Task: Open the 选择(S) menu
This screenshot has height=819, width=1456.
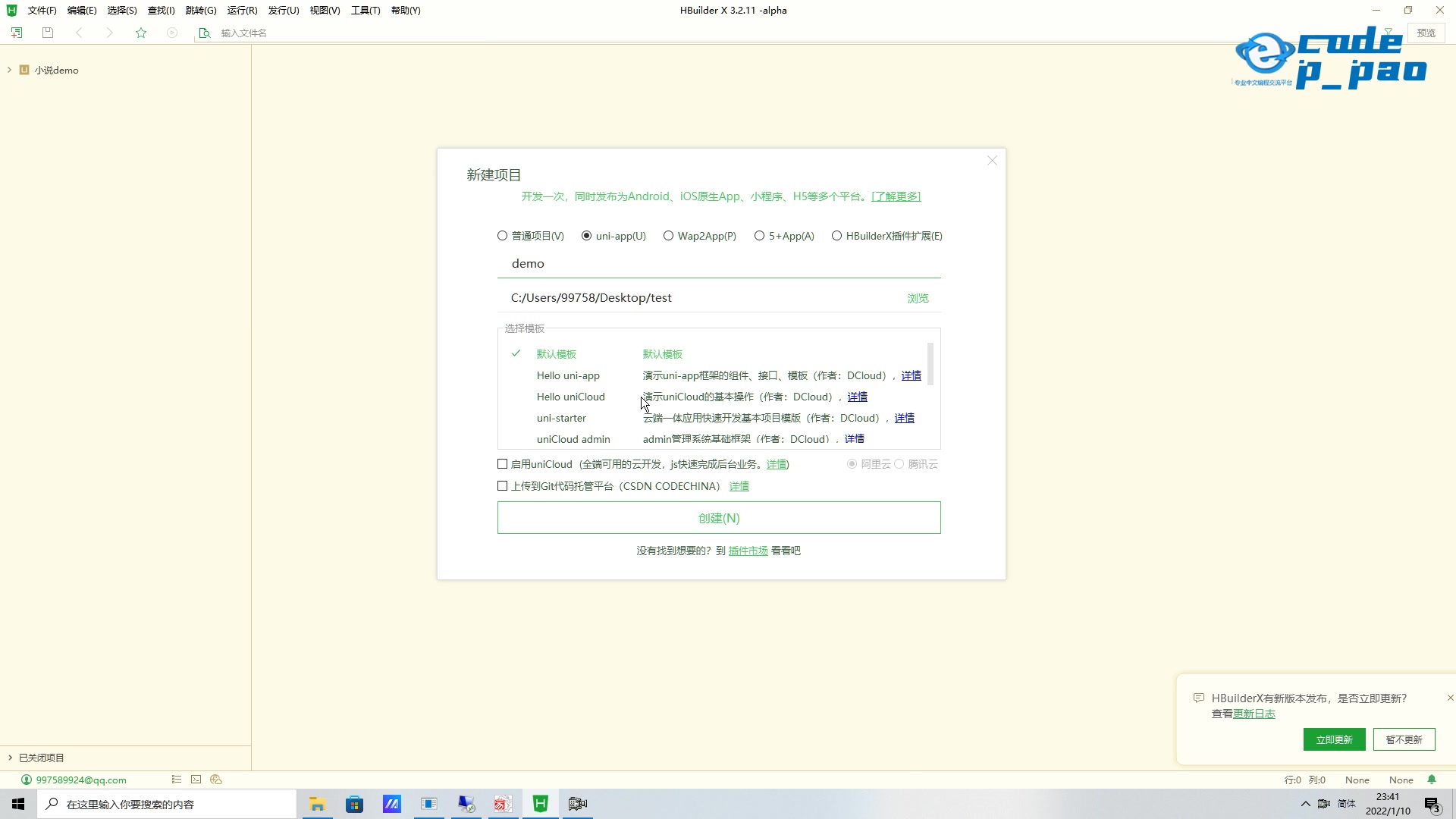Action: tap(122, 10)
